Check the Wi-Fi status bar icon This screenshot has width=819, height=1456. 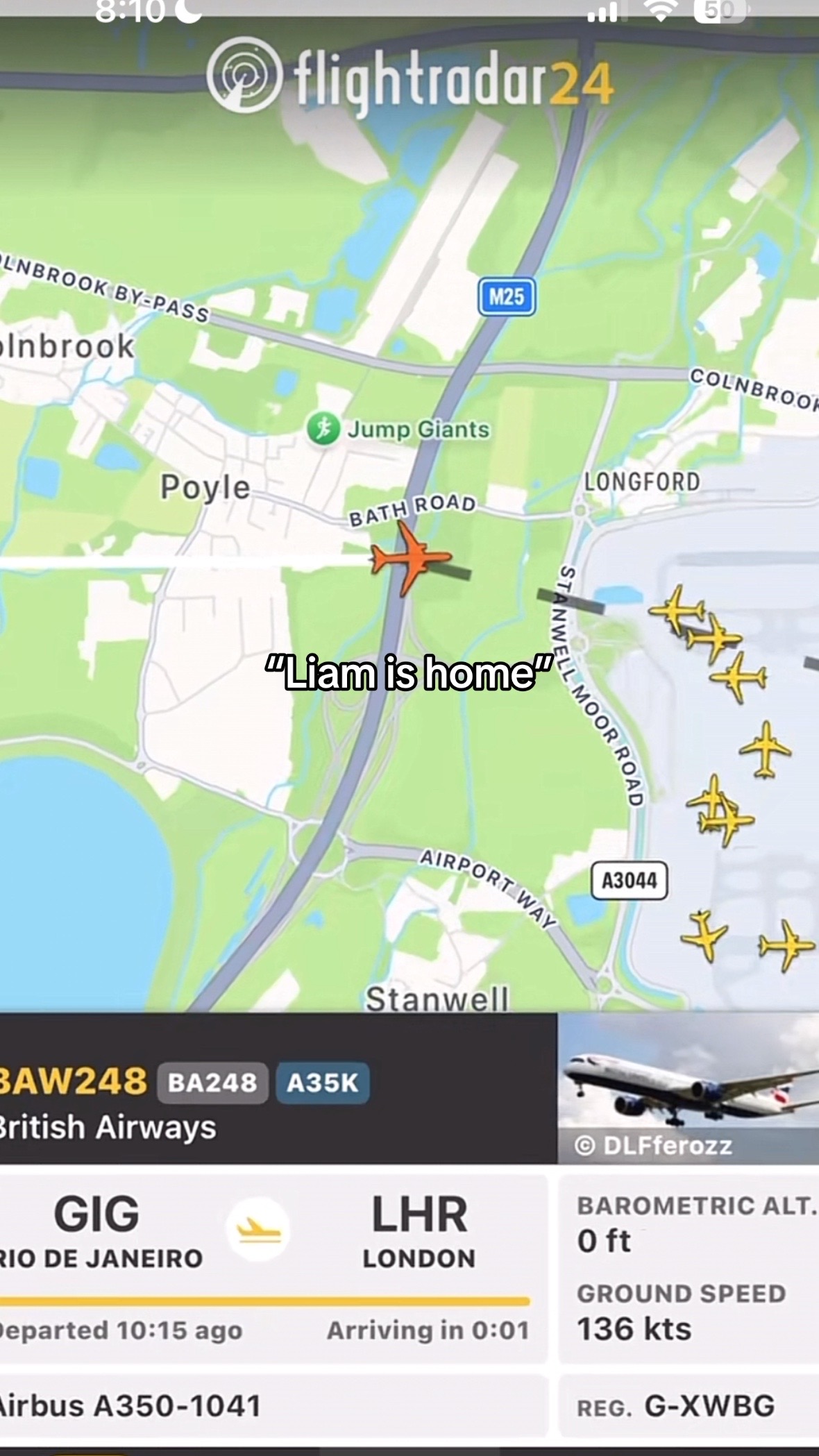coord(661,11)
